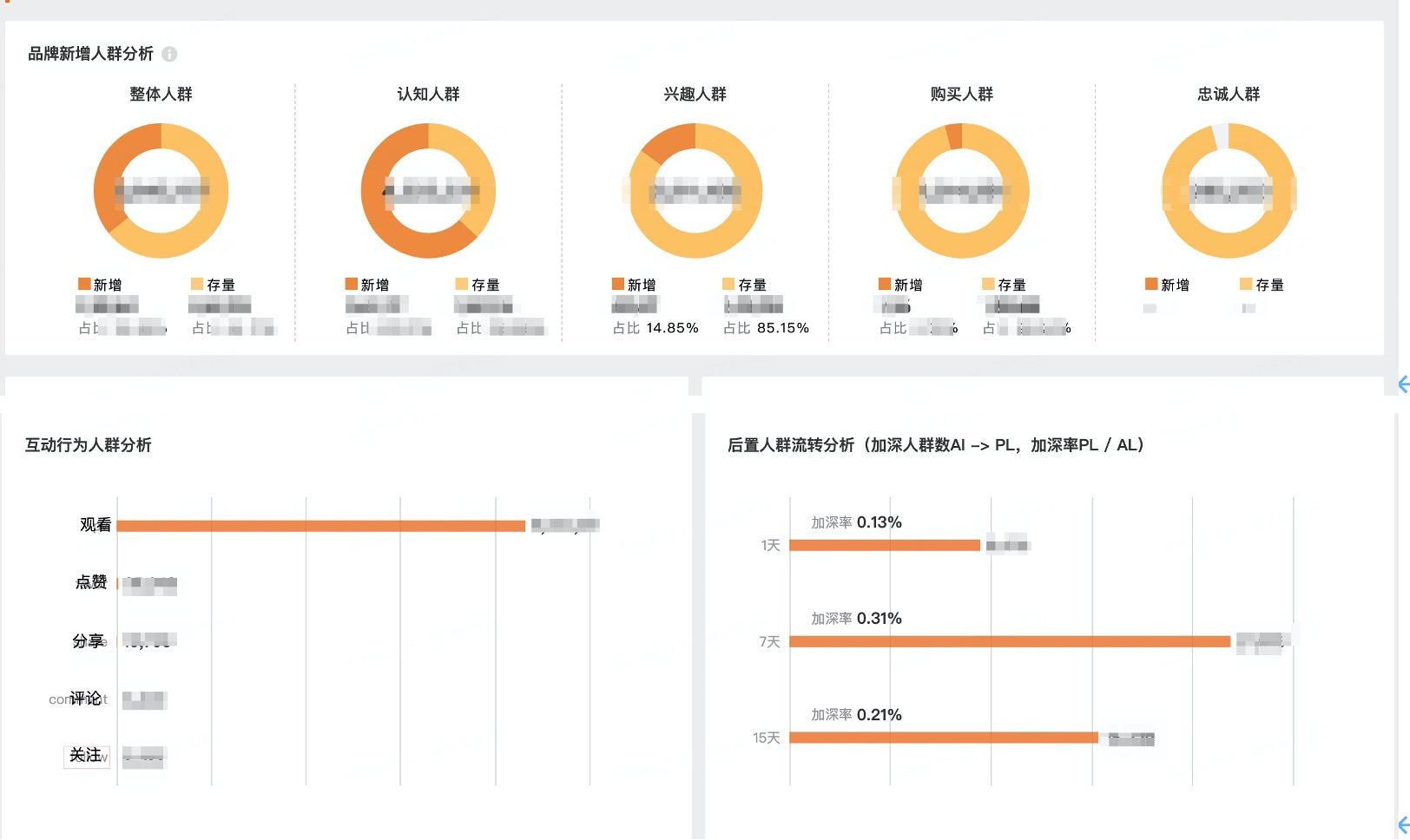Toggle 存量 legend under 购买人群 chart

tap(1004, 285)
